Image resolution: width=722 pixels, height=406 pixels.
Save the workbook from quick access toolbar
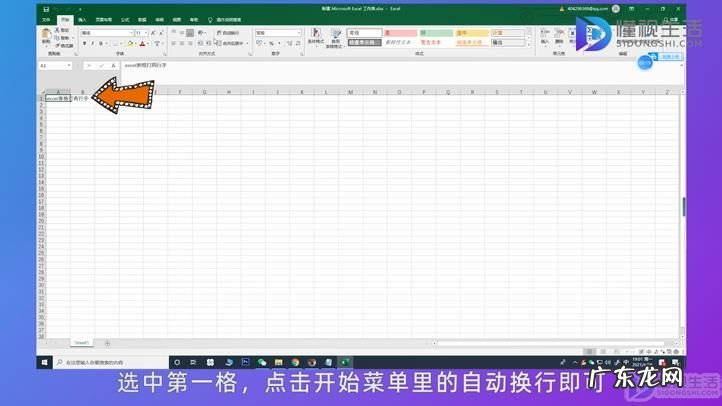[x=46, y=9]
